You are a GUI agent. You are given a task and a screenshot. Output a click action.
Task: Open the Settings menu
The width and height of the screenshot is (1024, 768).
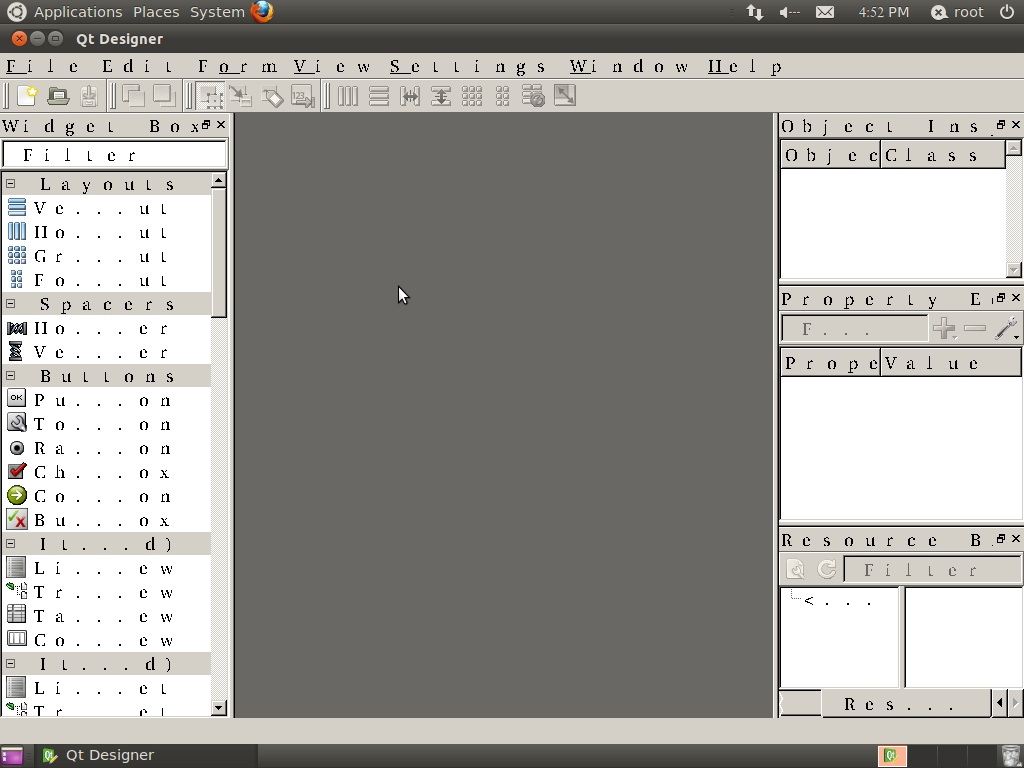[x=467, y=67]
